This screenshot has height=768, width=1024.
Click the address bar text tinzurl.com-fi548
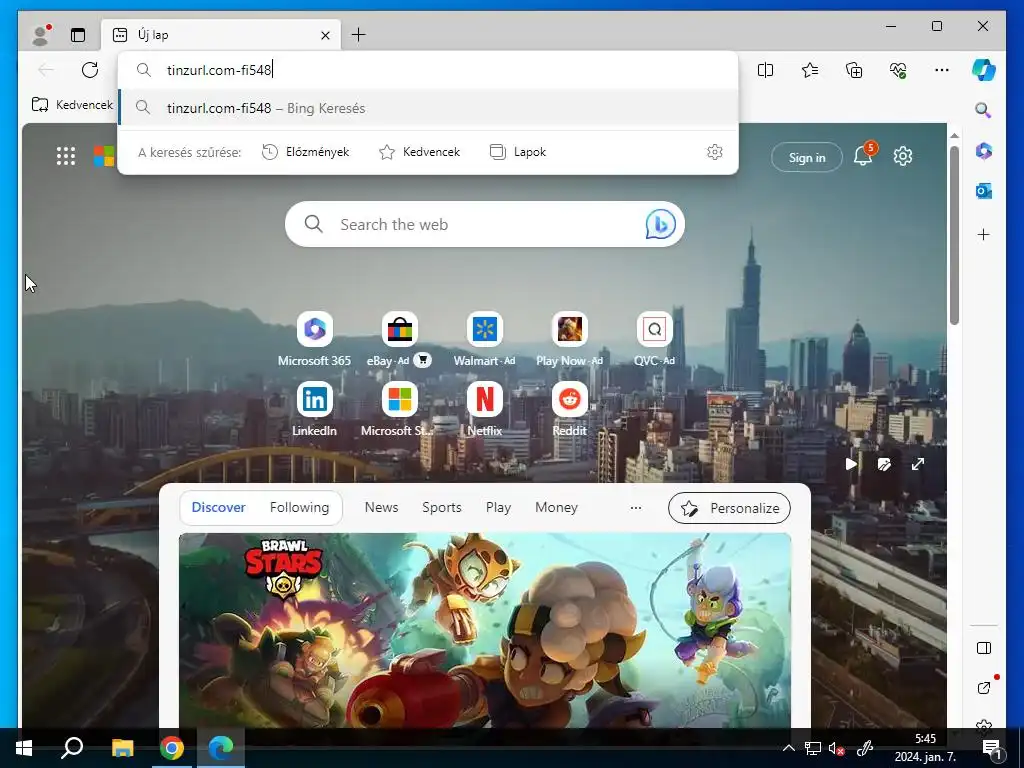(x=219, y=70)
